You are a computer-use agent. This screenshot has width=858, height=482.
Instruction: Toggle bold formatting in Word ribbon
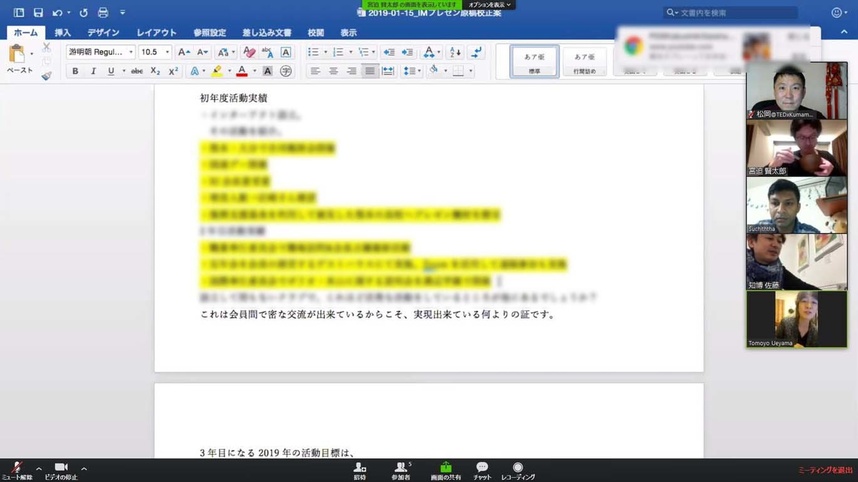[75, 71]
